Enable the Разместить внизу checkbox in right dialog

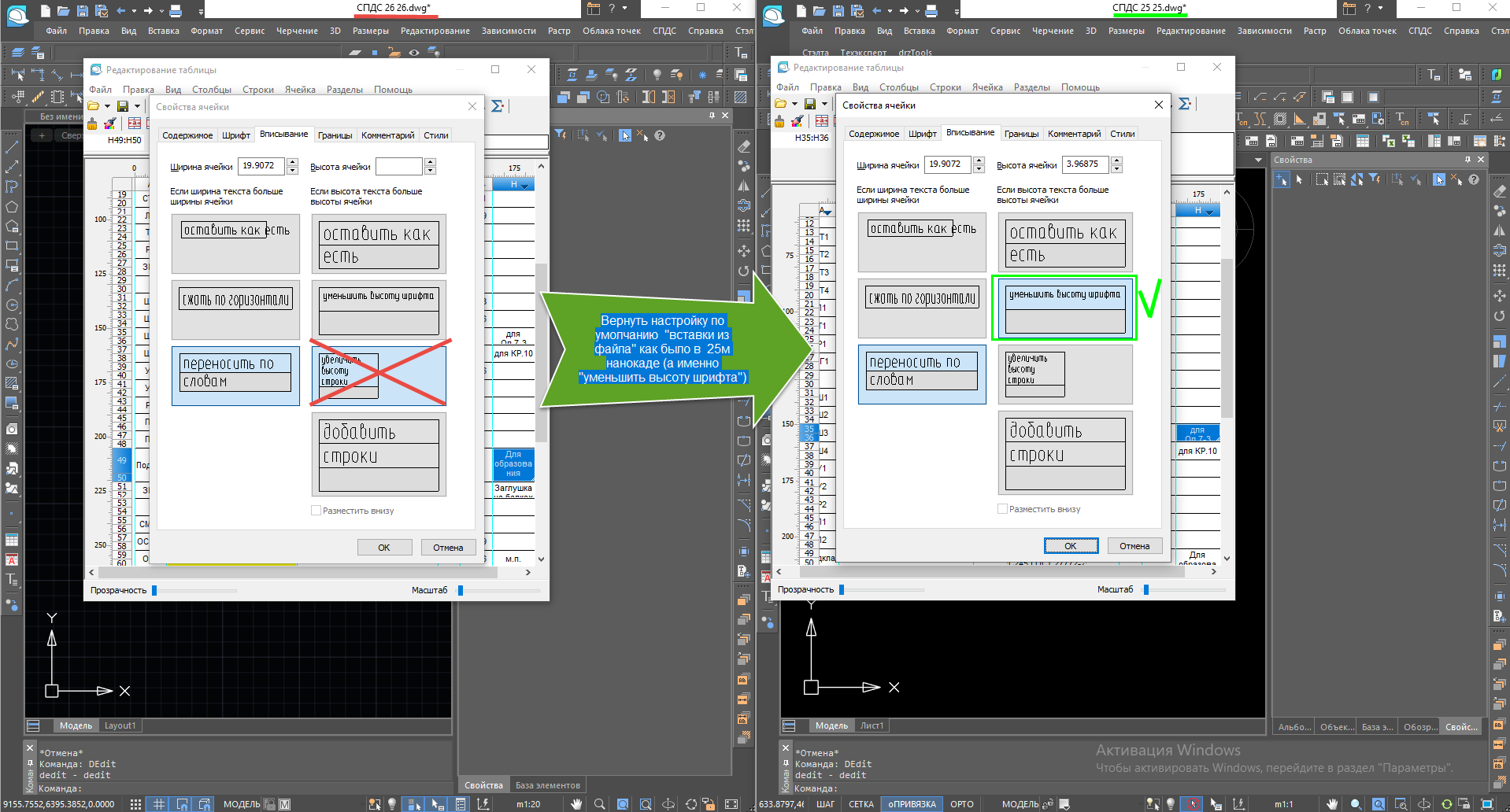coord(1003,509)
